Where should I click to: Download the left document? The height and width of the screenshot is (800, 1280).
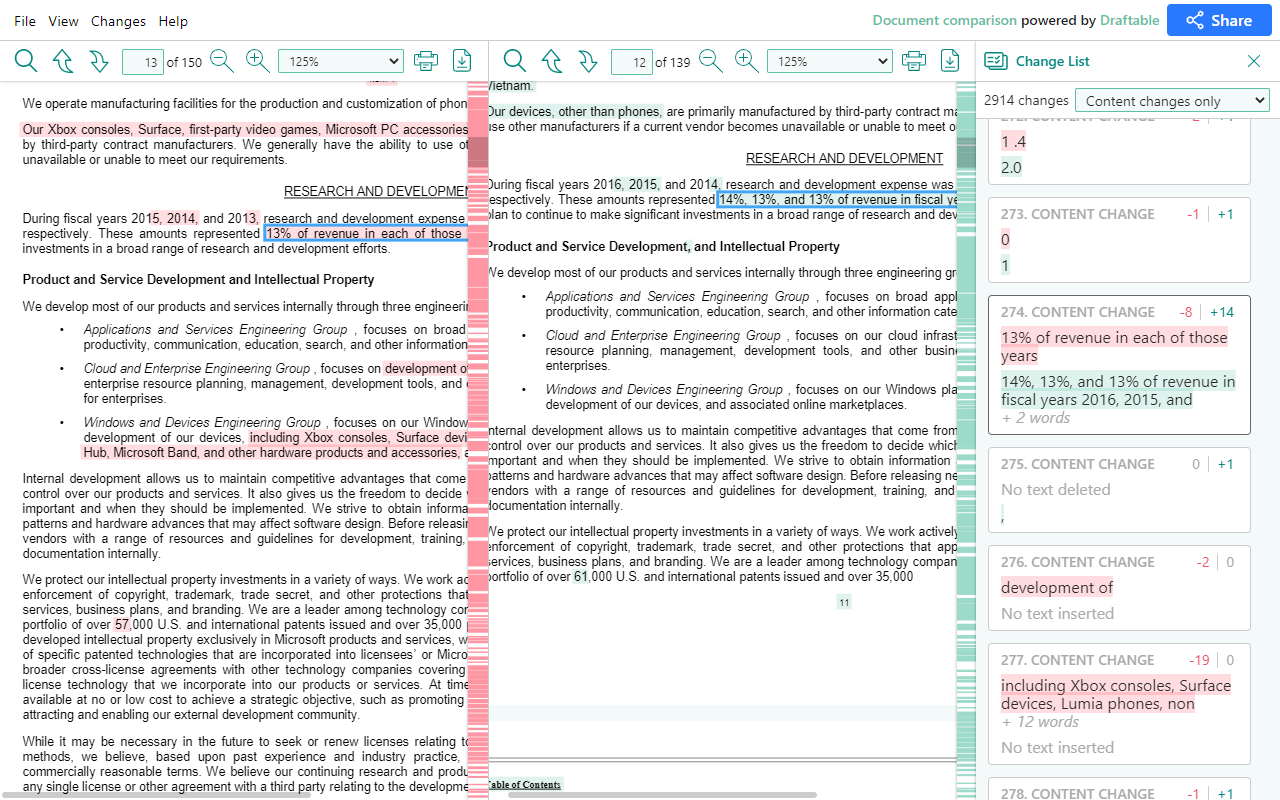click(462, 61)
